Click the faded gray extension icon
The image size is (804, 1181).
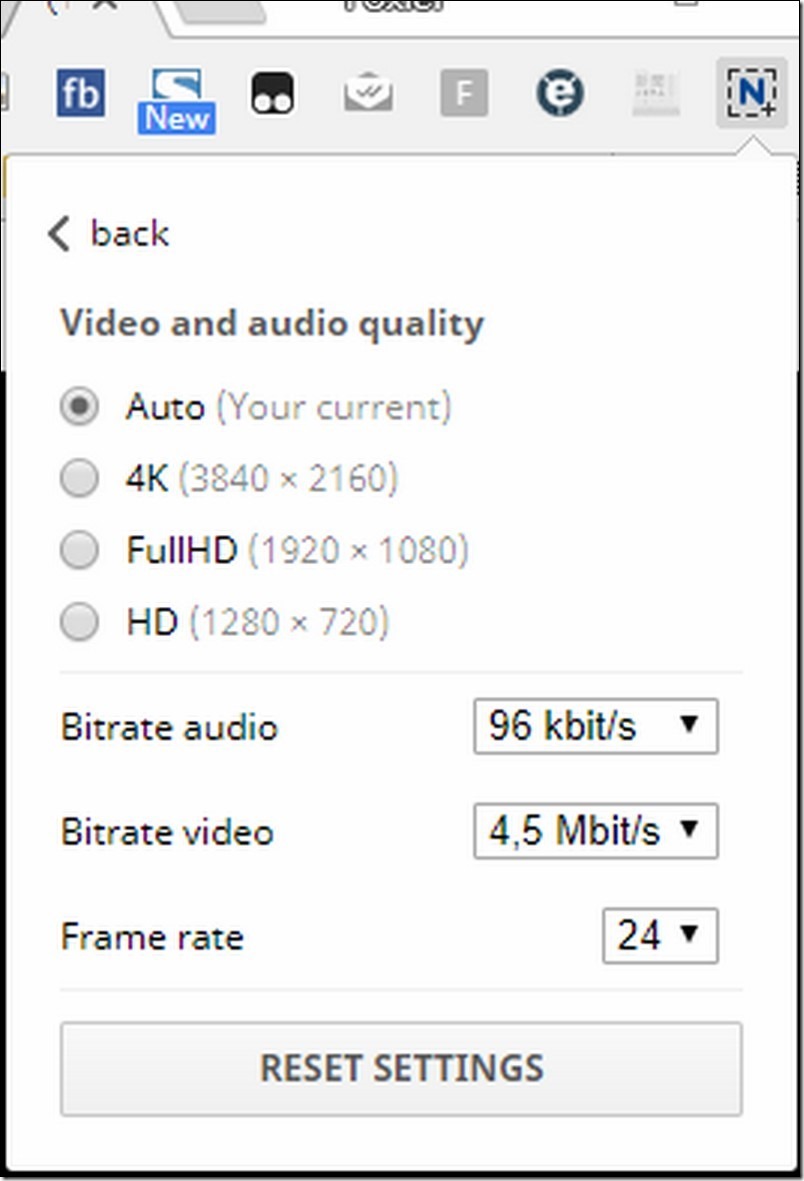click(656, 93)
